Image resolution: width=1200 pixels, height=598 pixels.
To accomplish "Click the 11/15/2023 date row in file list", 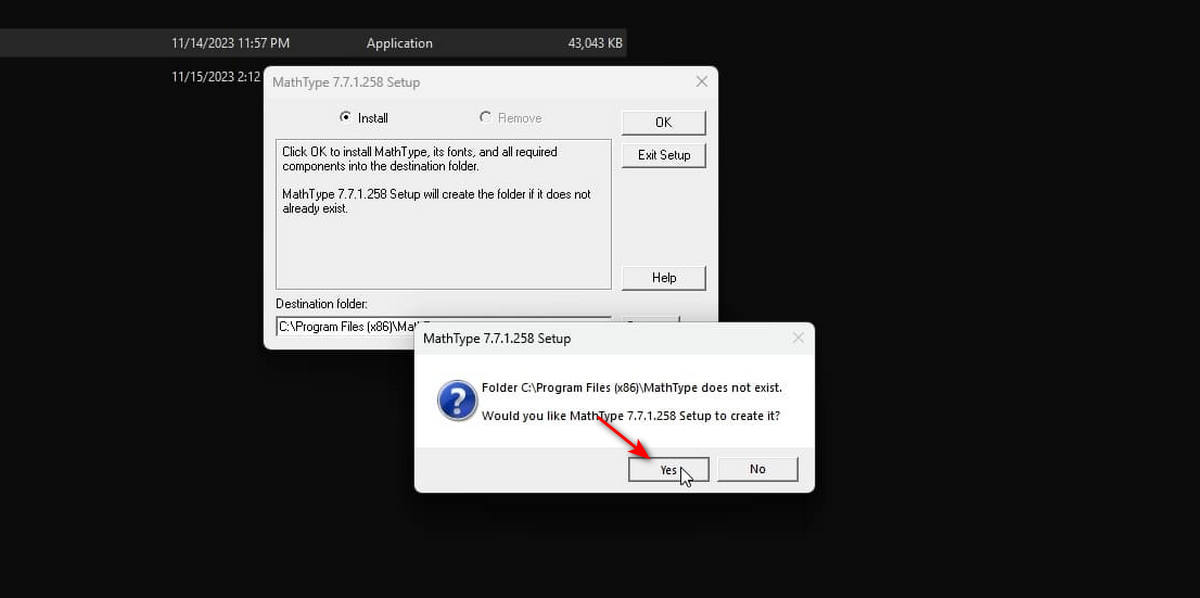I will [x=216, y=77].
